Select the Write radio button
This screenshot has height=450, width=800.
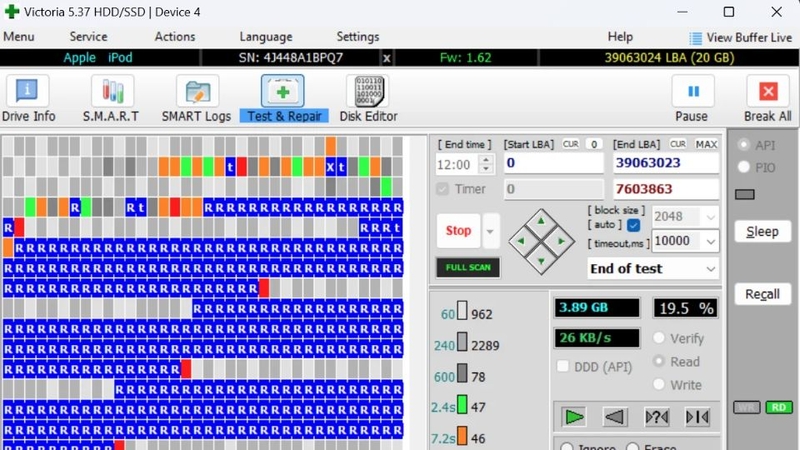(659, 384)
